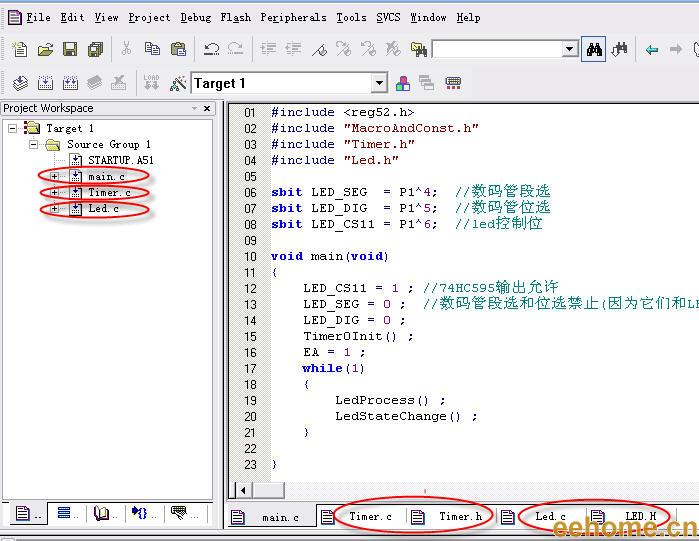699x541 pixels.
Task: Collapse the Target 1 tree node
Action: pos(12,128)
